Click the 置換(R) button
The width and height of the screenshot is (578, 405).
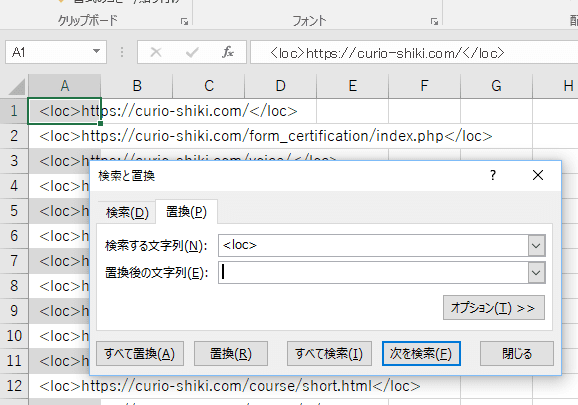(231, 354)
